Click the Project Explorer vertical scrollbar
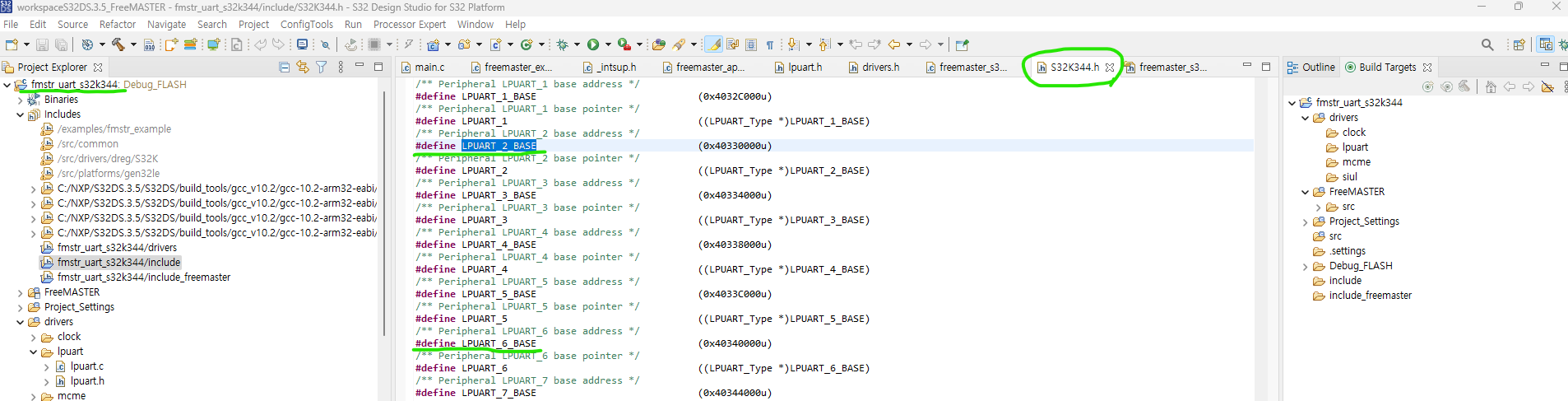Image resolution: width=1568 pixels, height=401 pixels. pos(383,214)
